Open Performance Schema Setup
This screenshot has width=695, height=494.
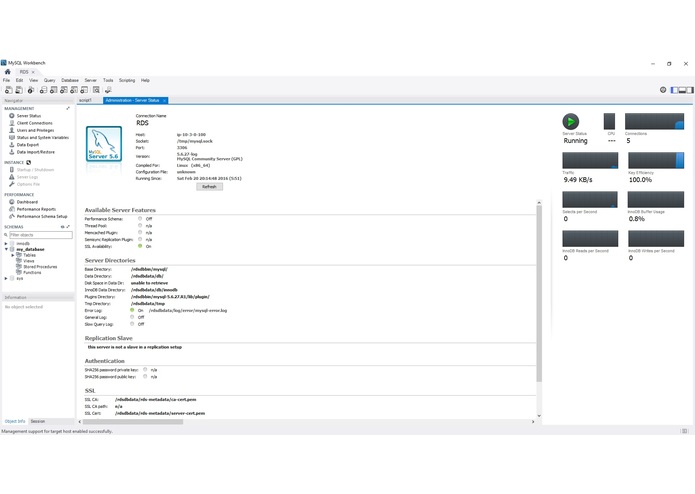[42, 217]
